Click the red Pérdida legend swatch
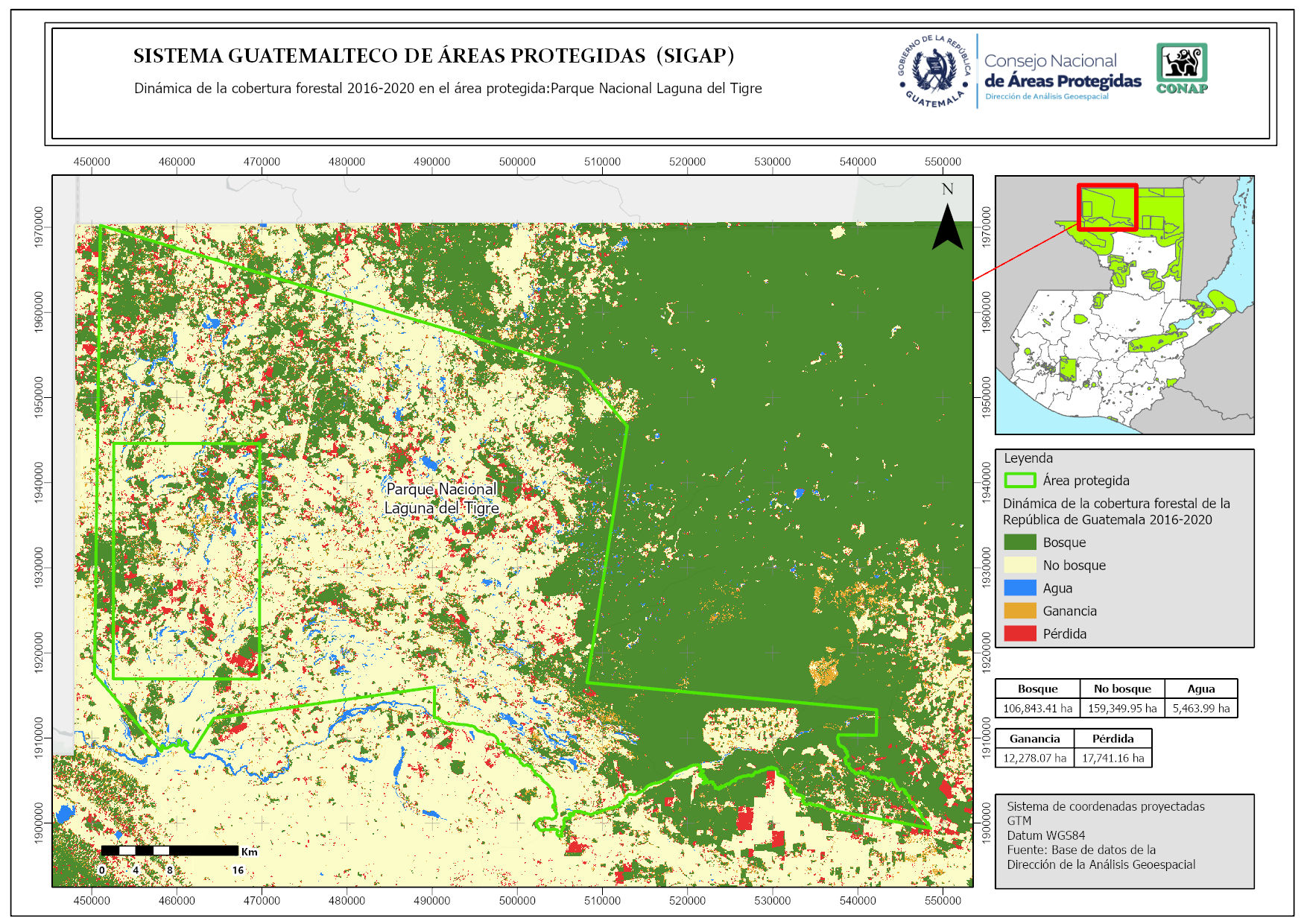 coord(1019,633)
